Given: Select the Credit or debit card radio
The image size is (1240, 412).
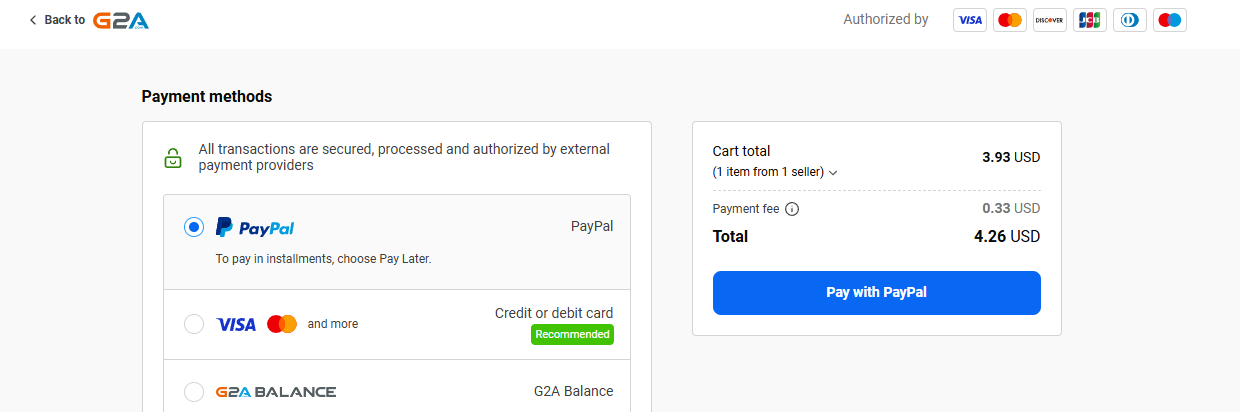Looking at the screenshot, I should (x=194, y=324).
